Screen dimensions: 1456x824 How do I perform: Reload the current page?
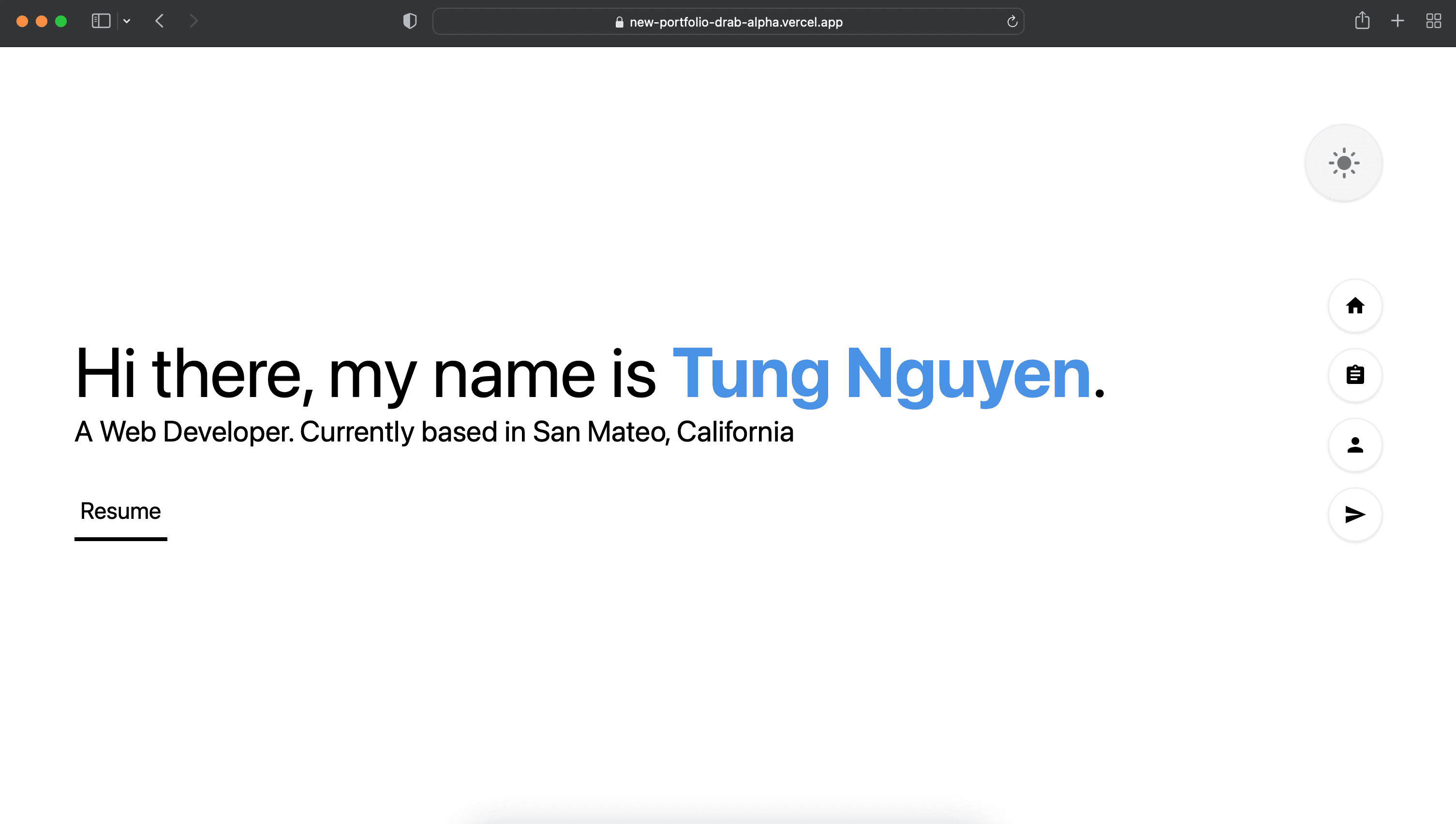[x=1012, y=22]
